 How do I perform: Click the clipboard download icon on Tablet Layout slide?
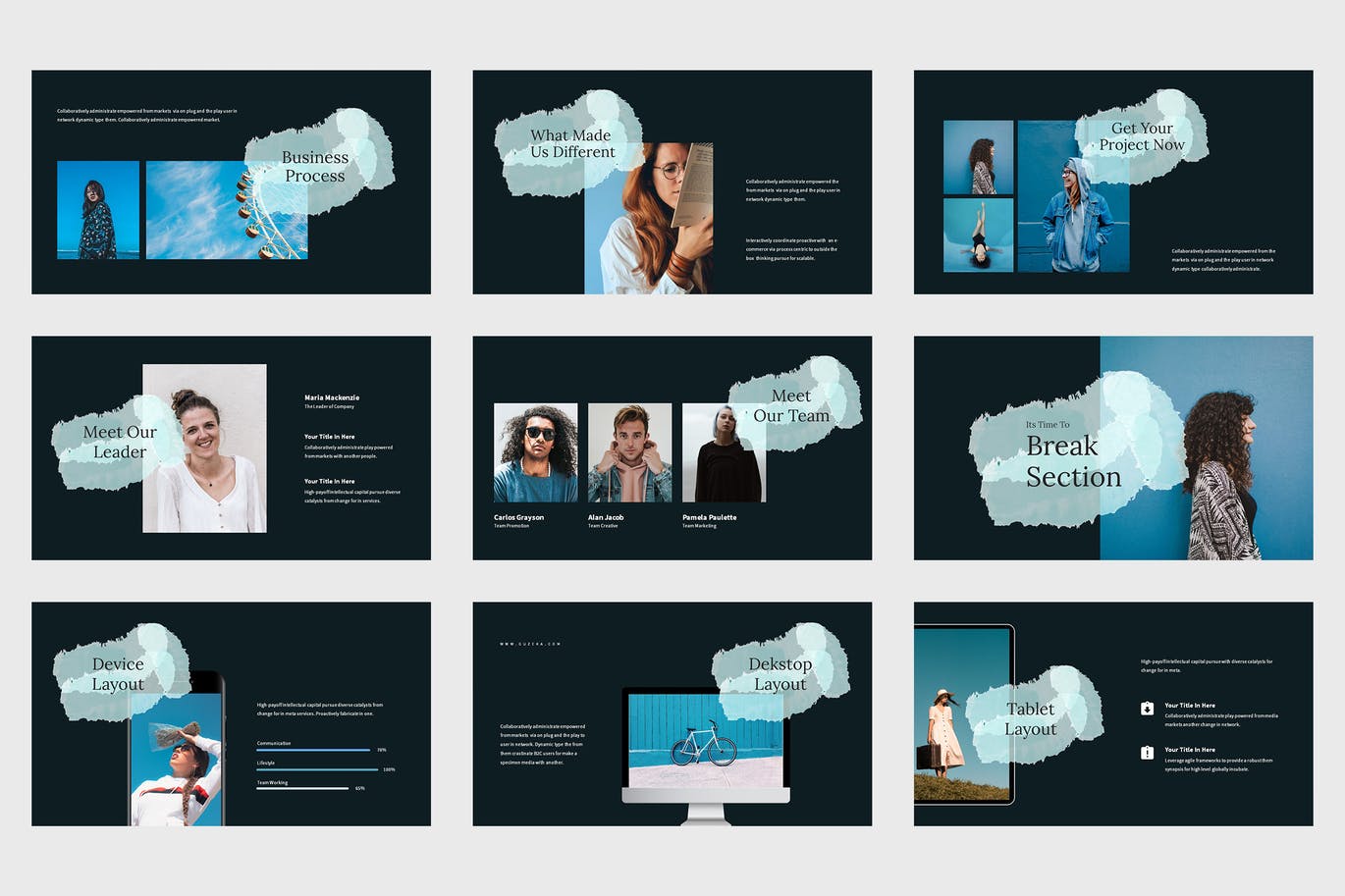(1147, 707)
